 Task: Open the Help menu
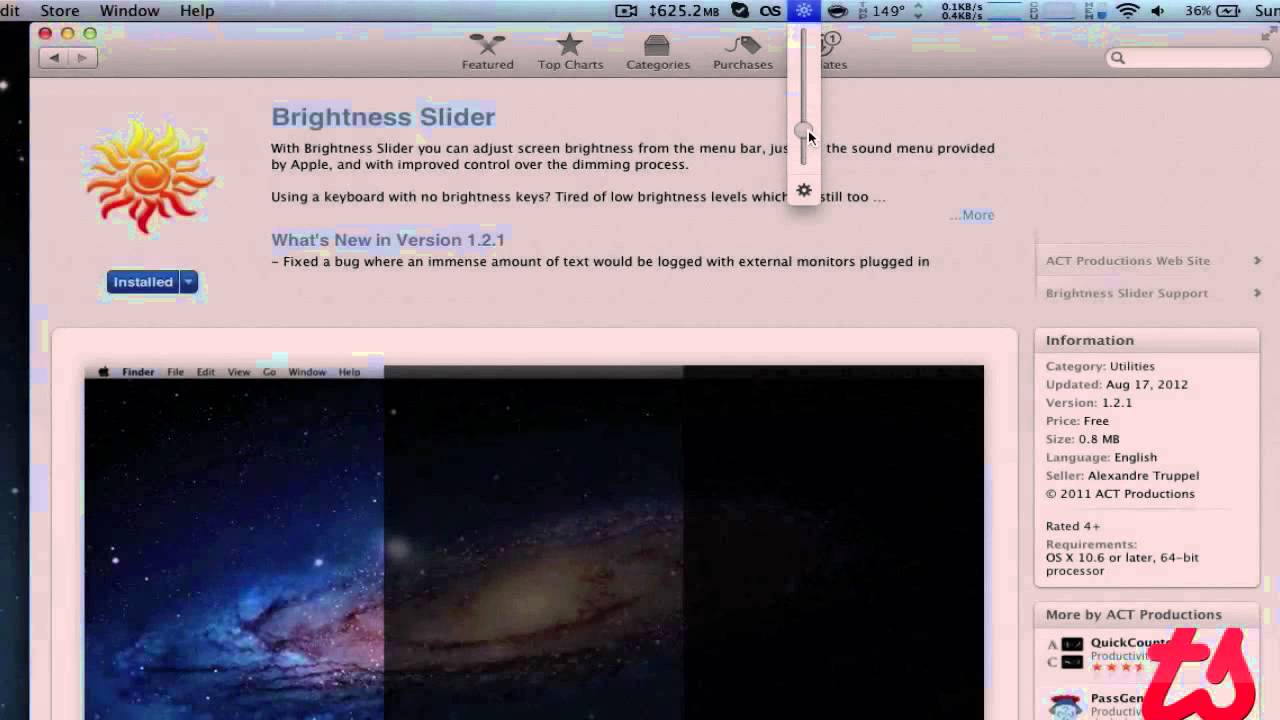(197, 11)
